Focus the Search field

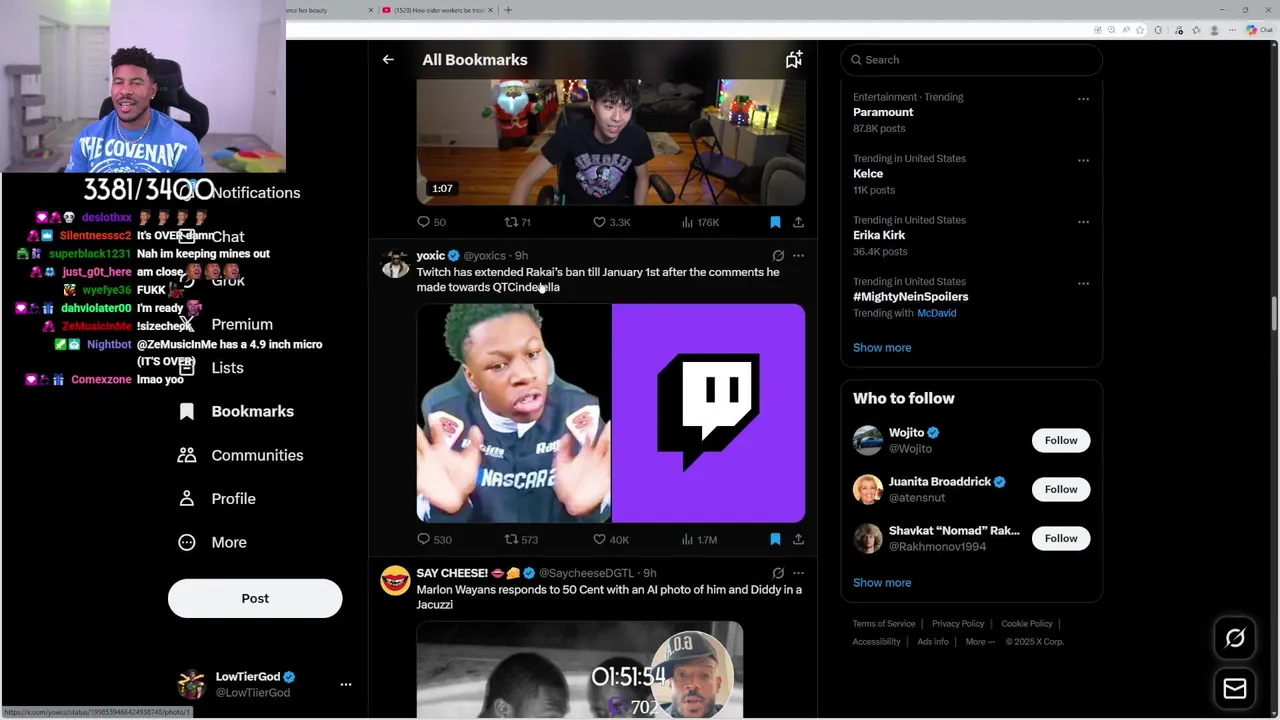coord(971,60)
